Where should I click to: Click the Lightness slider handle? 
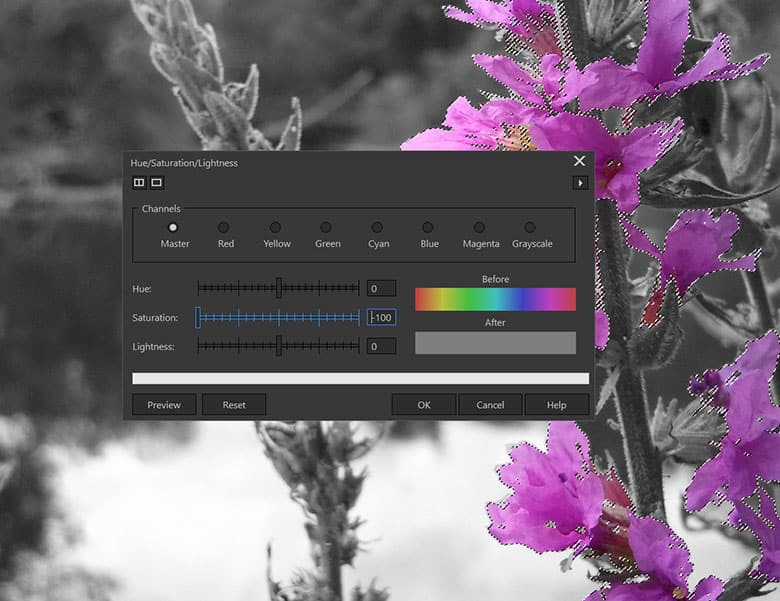(x=279, y=346)
